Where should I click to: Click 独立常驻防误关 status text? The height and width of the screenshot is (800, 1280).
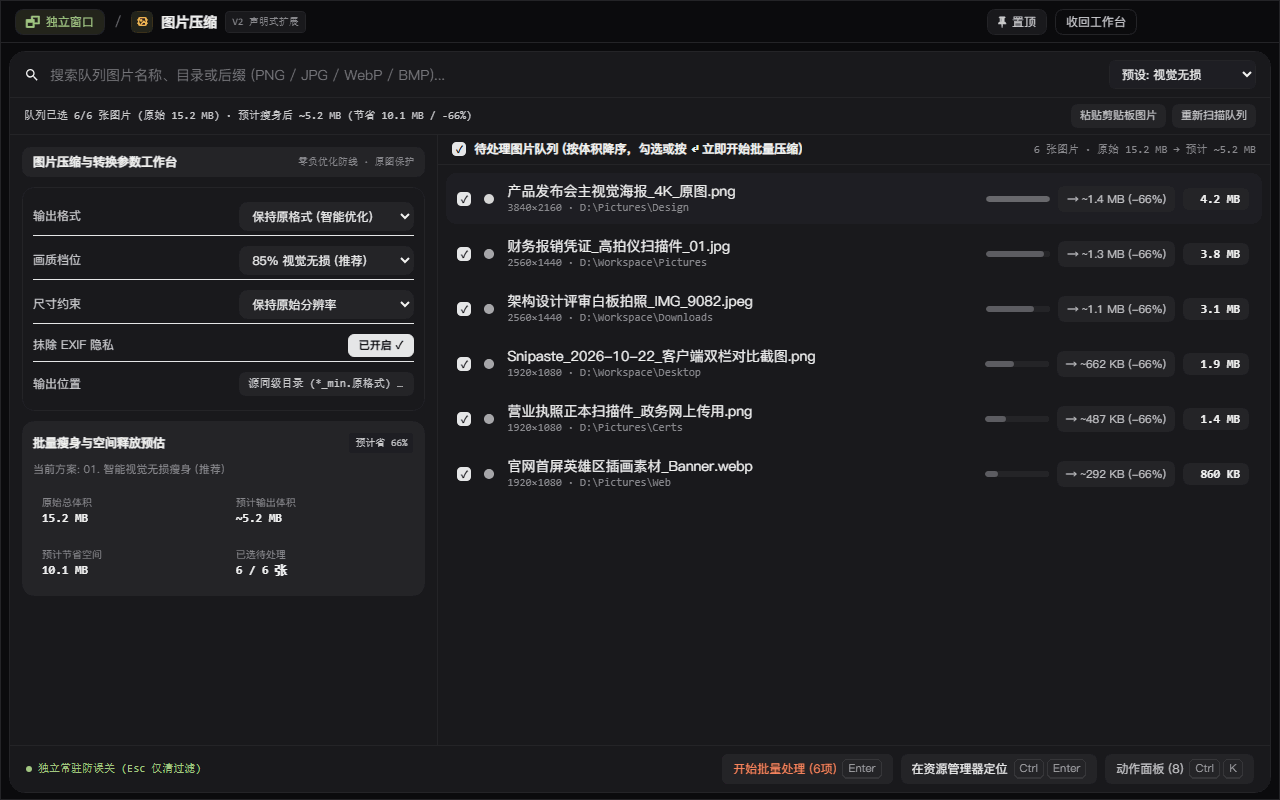pos(119,769)
